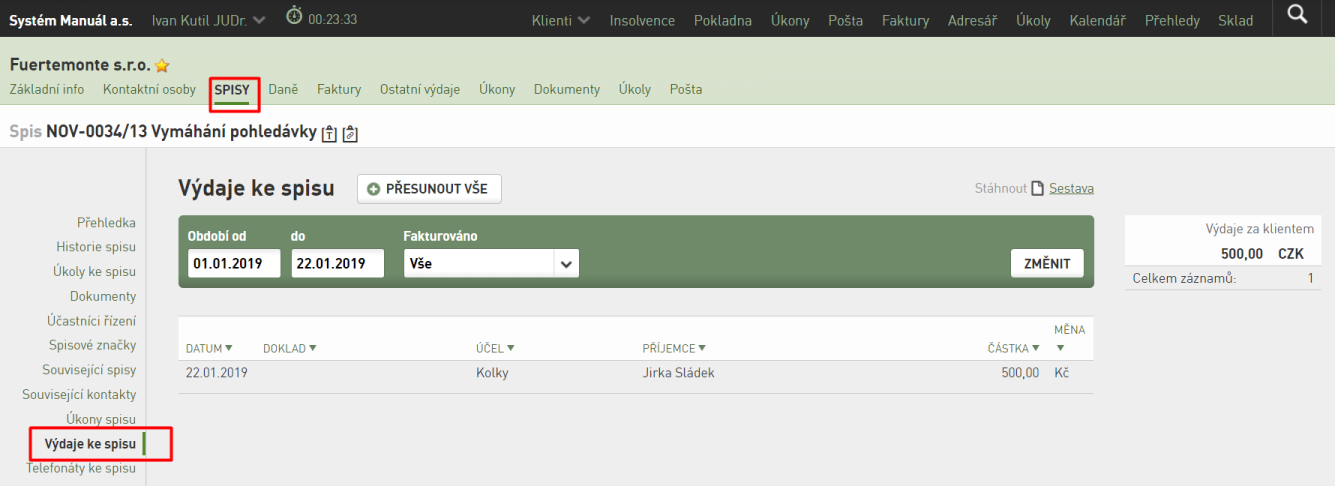Screen dimensions: 1335x486
Task: Sort table by Příjemce column
Action: [x=674, y=348]
